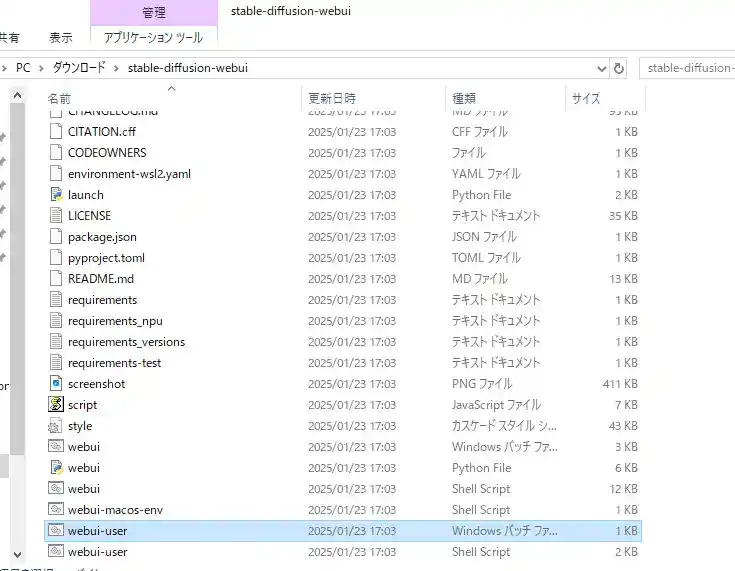The image size is (735, 571).
Task: Click stable-diffusion-webui in the address bar
Action: coord(188,68)
